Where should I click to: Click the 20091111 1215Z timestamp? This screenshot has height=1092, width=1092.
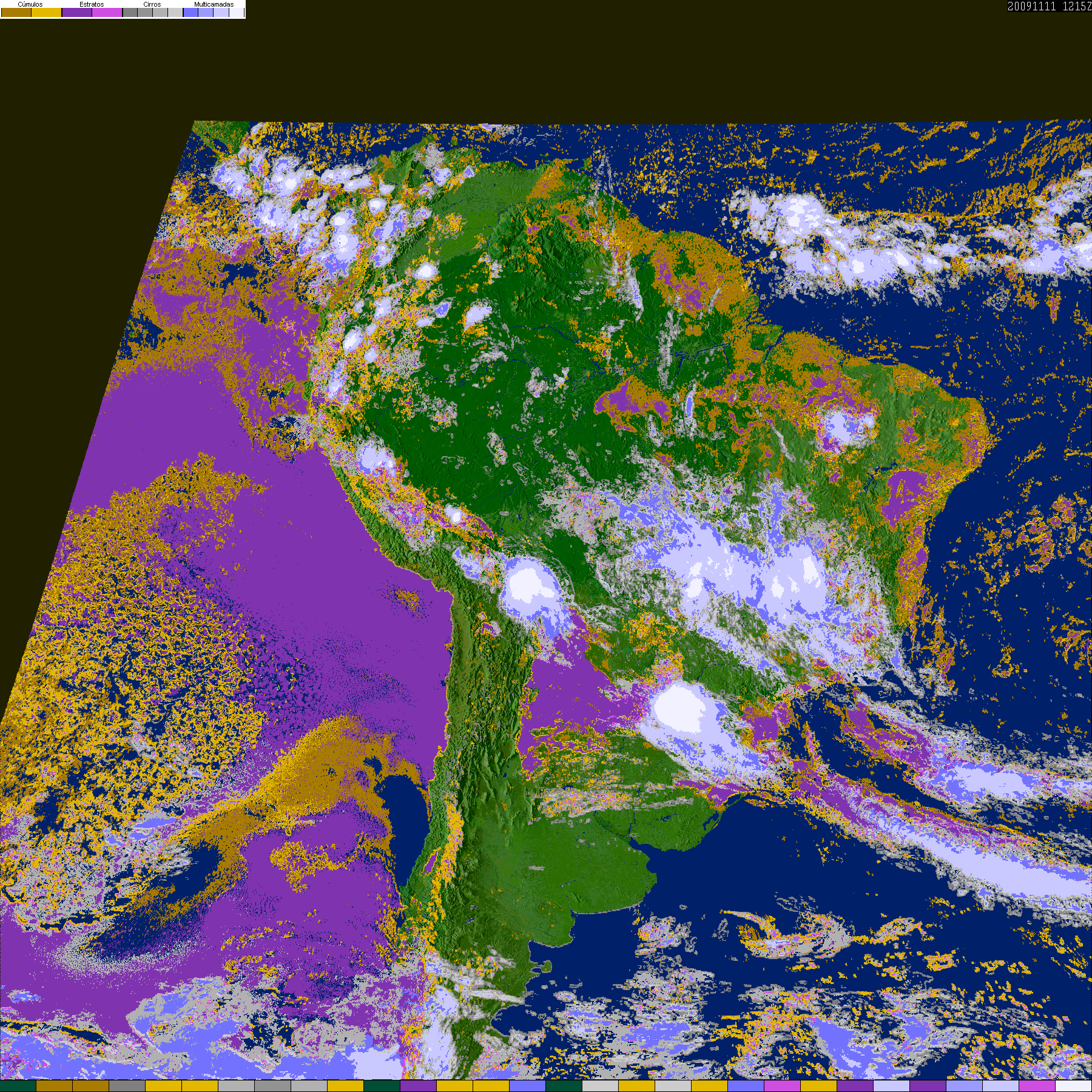(1050, 6)
